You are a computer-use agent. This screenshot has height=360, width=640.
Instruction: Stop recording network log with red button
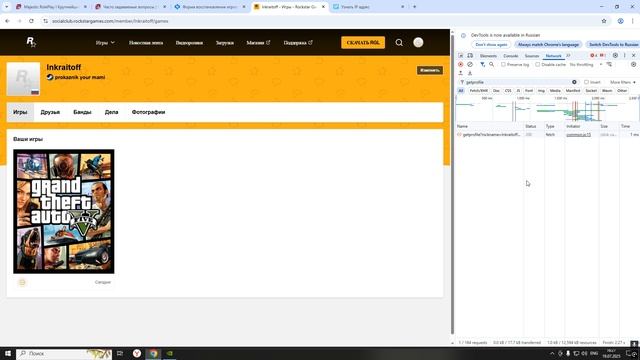[460, 64]
